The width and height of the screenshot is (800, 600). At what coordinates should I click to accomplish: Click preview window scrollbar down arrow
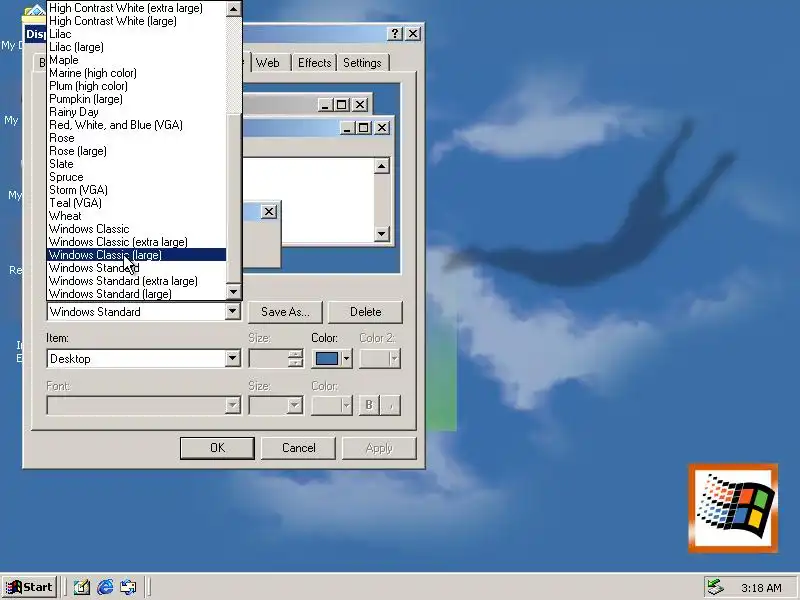pos(382,234)
